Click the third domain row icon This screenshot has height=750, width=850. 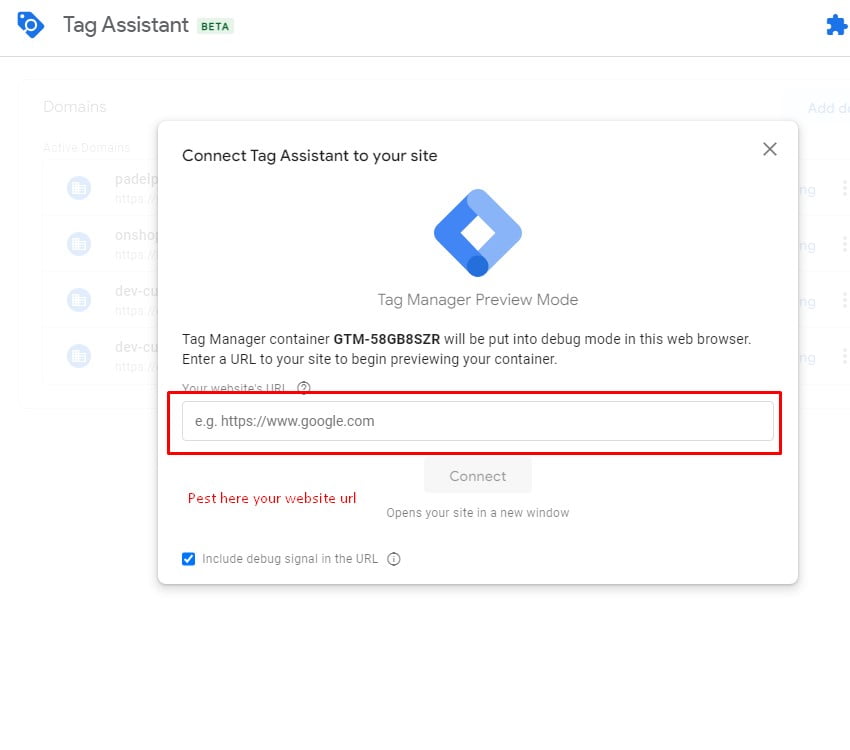pos(79,299)
